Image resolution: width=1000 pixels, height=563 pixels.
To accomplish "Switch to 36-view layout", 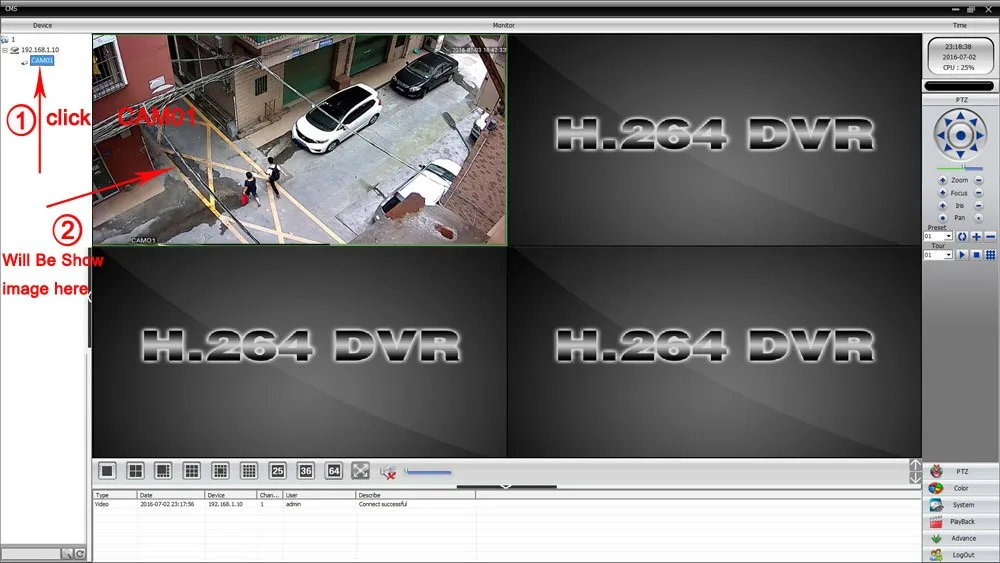I will tap(306, 471).
